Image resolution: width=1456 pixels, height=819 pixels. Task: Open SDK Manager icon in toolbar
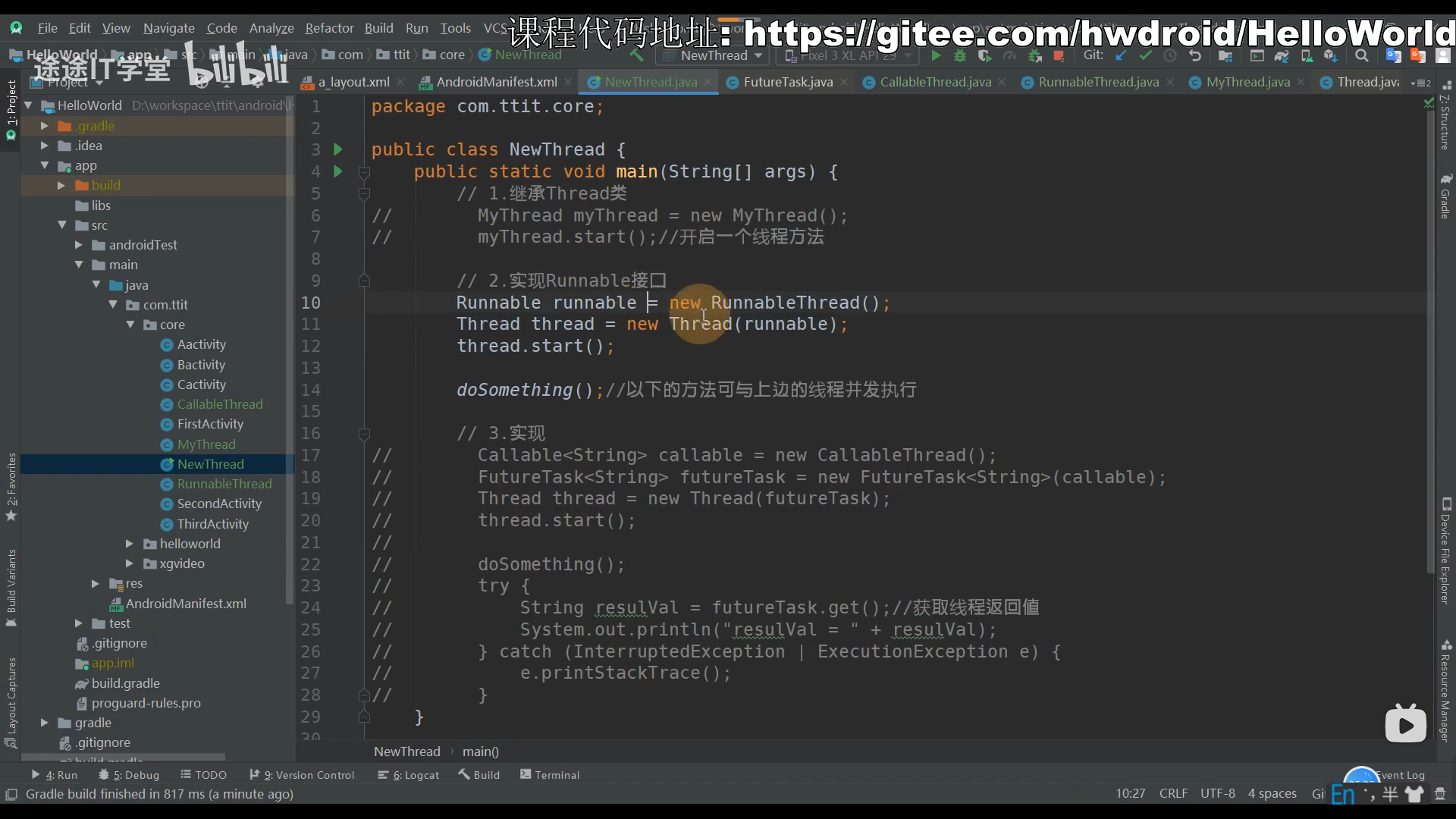click(x=1330, y=55)
